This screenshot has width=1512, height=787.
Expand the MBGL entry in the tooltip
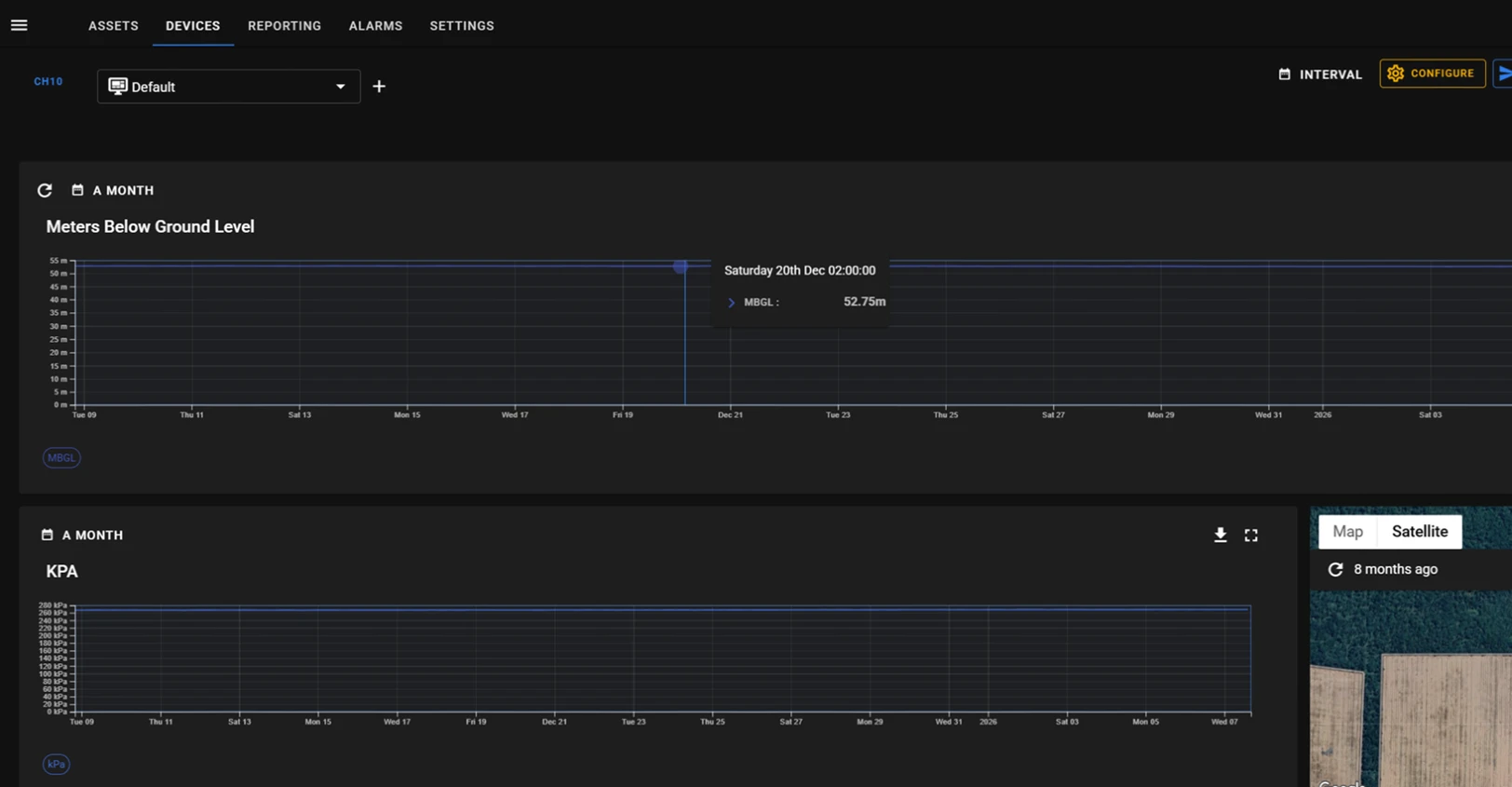(x=731, y=303)
